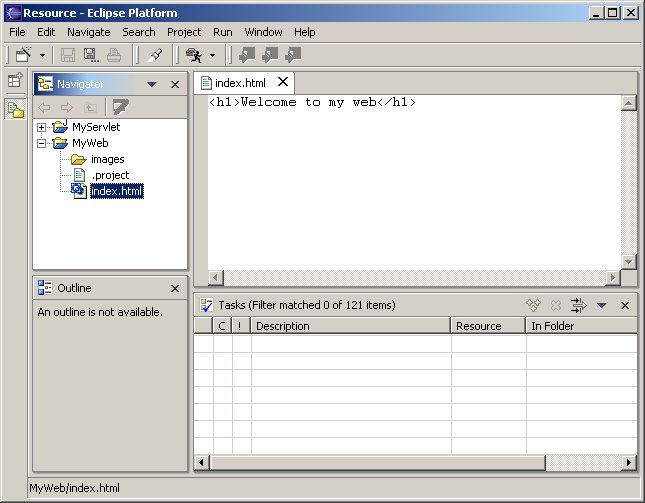This screenshot has width=645, height=503.
Task: Select the images folder in Navigator
Action: (107, 159)
